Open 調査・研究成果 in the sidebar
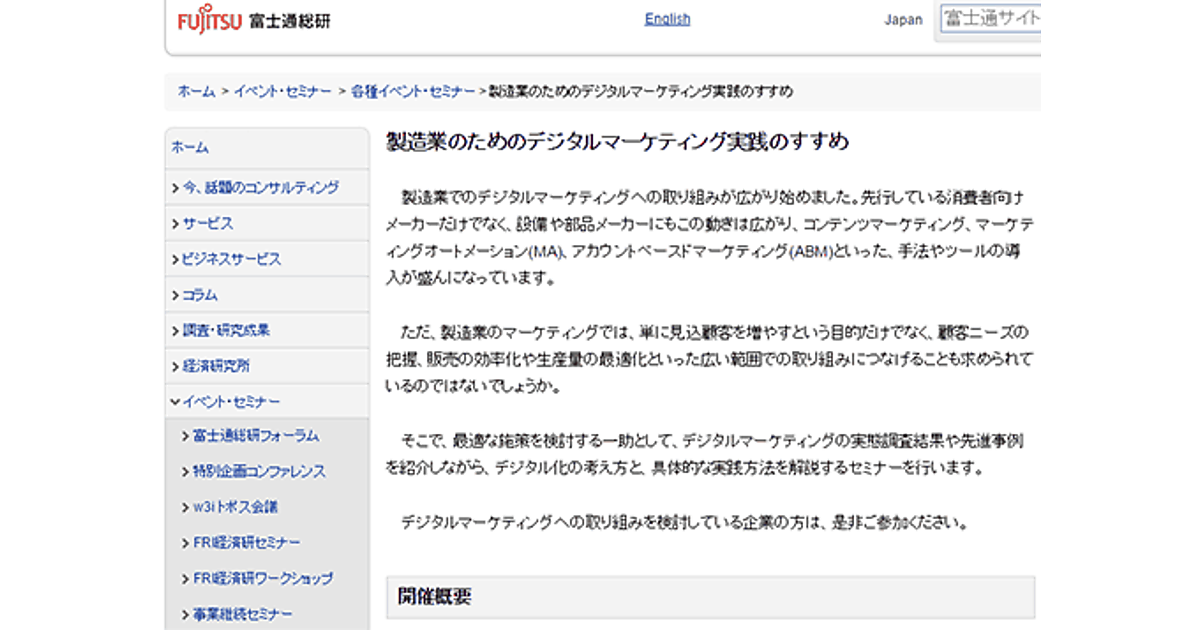Screen dimensions: 1200x630 [x=225, y=330]
